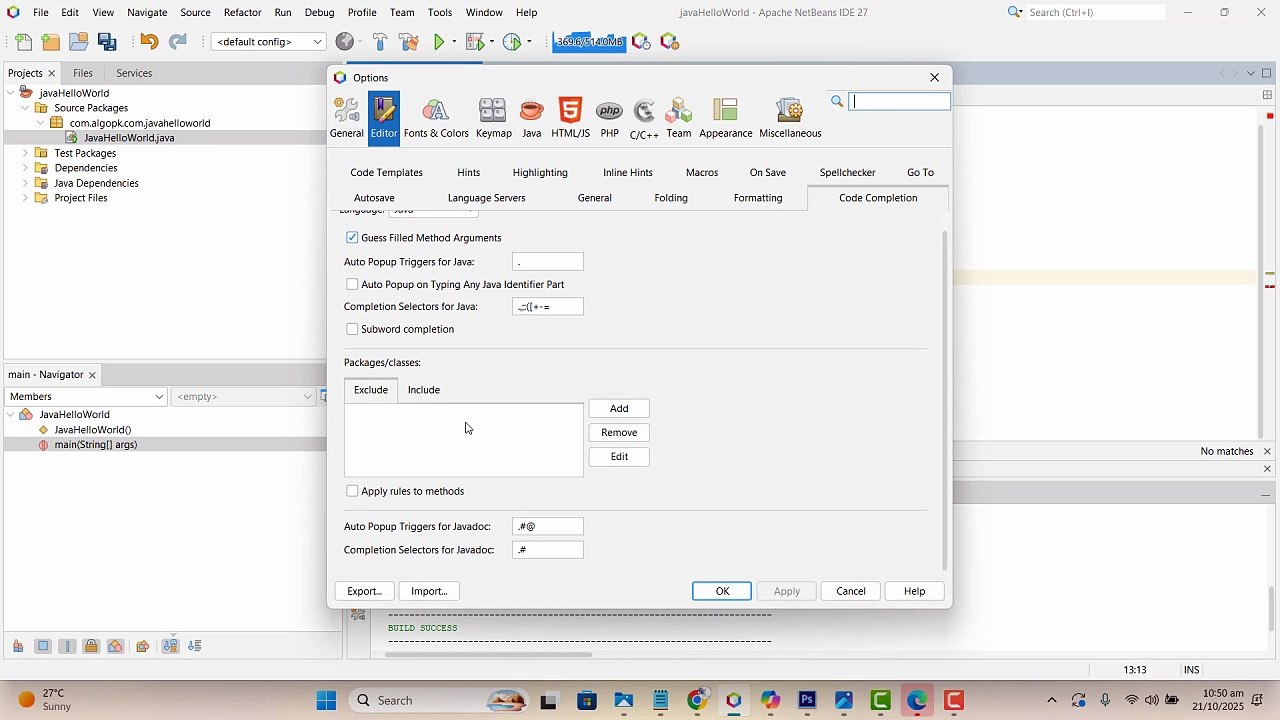Click the Options dialog vertical scrollbar
1280x720 pixels.
pyautogui.click(x=945, y=400)
